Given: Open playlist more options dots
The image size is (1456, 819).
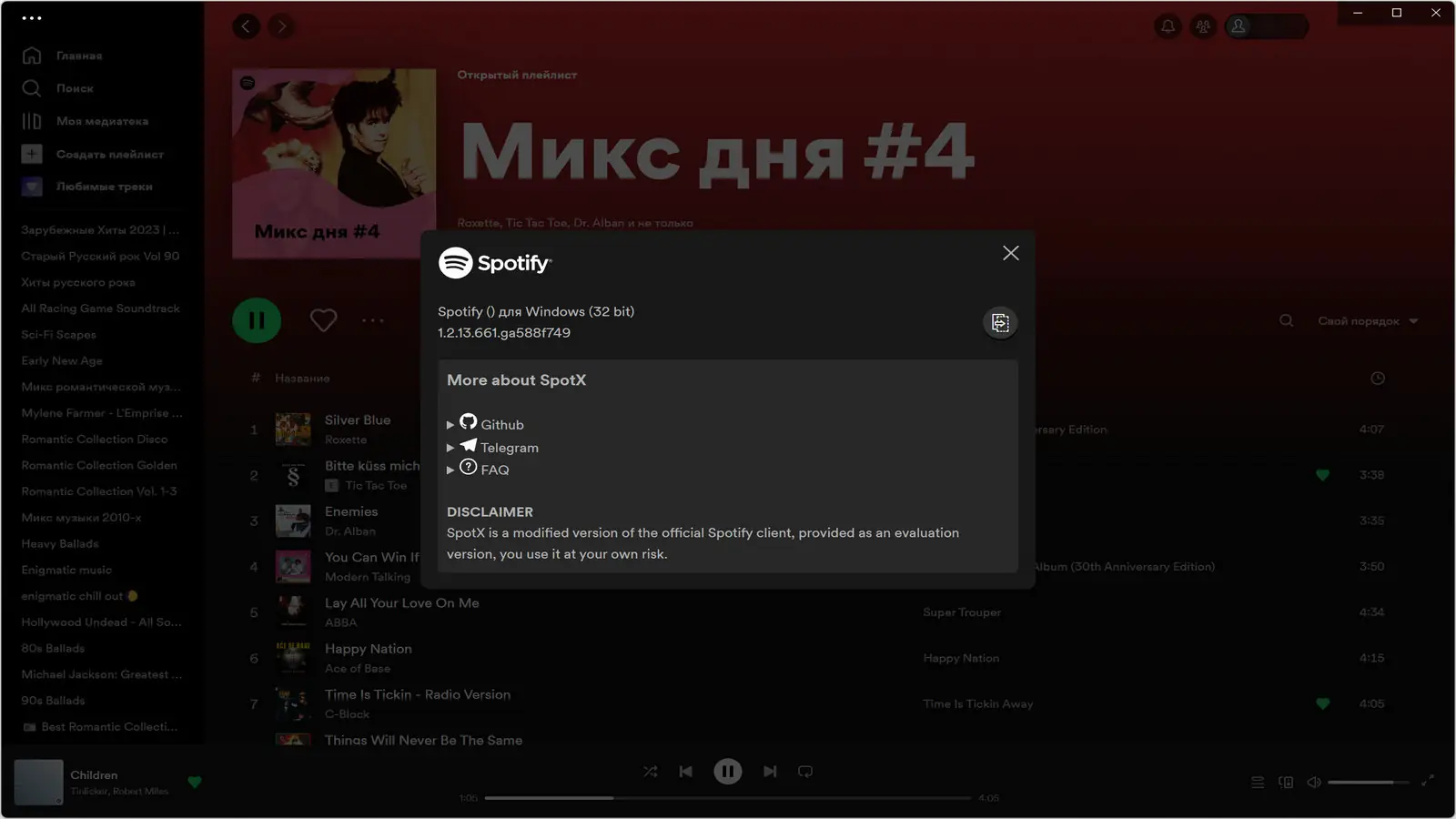Looking at the screenshot, I should 373,320.
